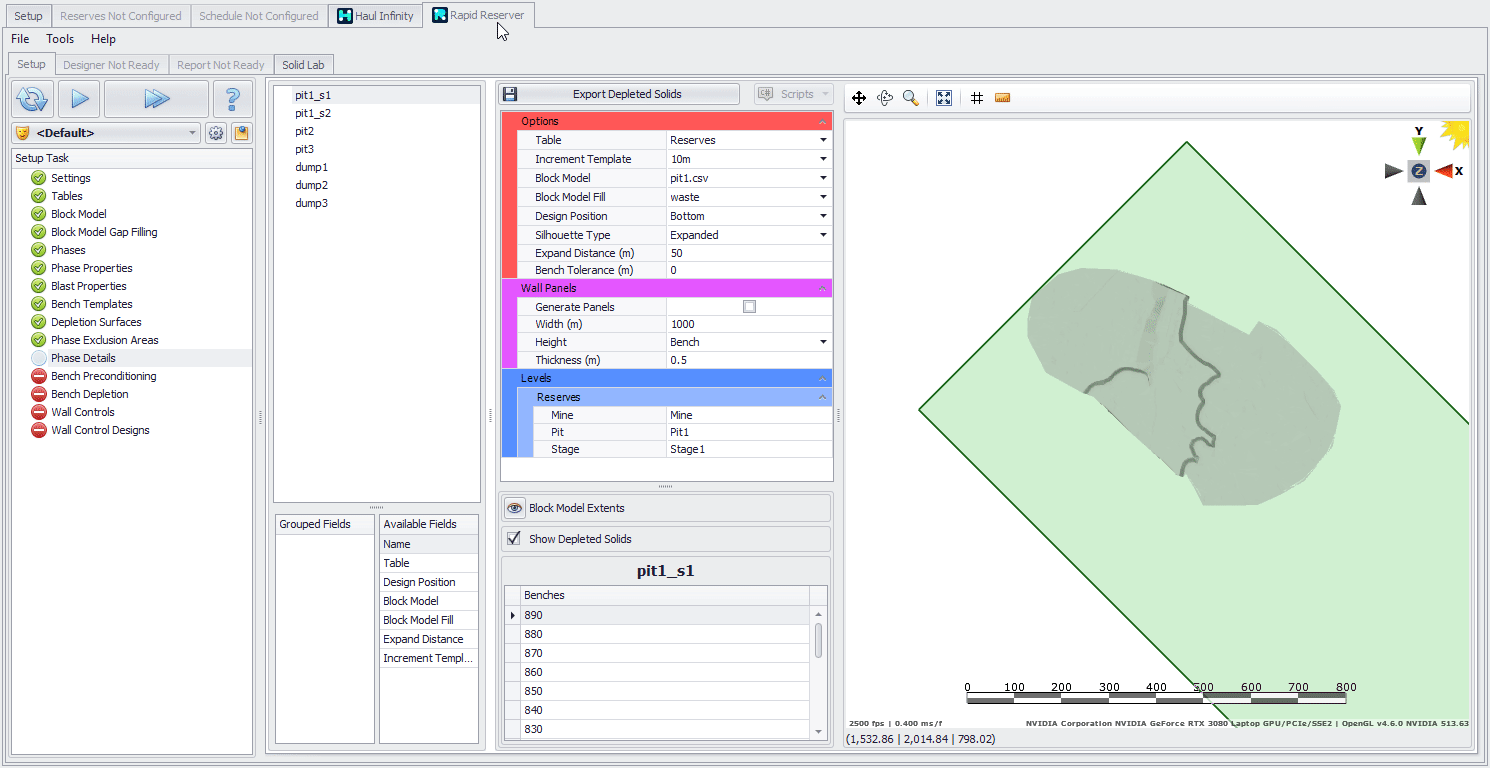The height and width of the screenshot is (768, 1490).
Task: Click the zoom-to-extents icon
Action: click(943, 98)
